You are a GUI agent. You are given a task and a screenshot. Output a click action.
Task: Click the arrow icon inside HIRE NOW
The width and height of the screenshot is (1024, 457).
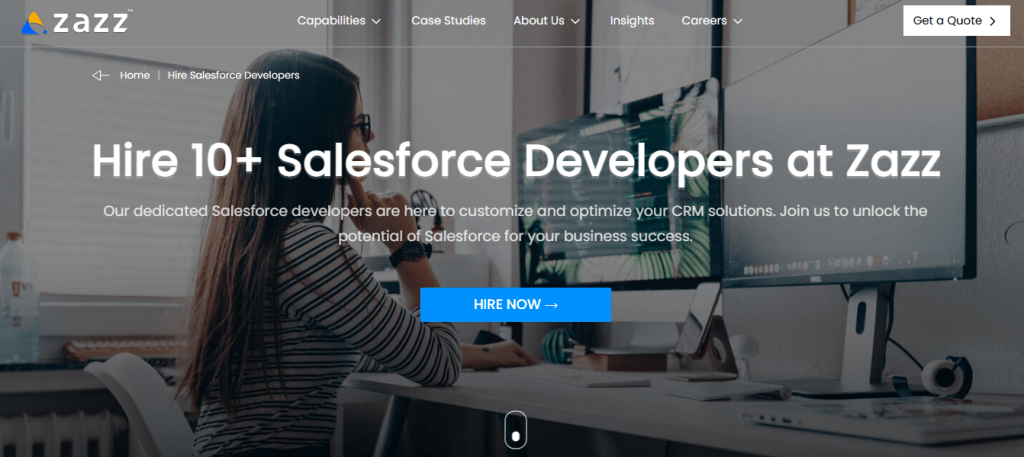(551, 305)
